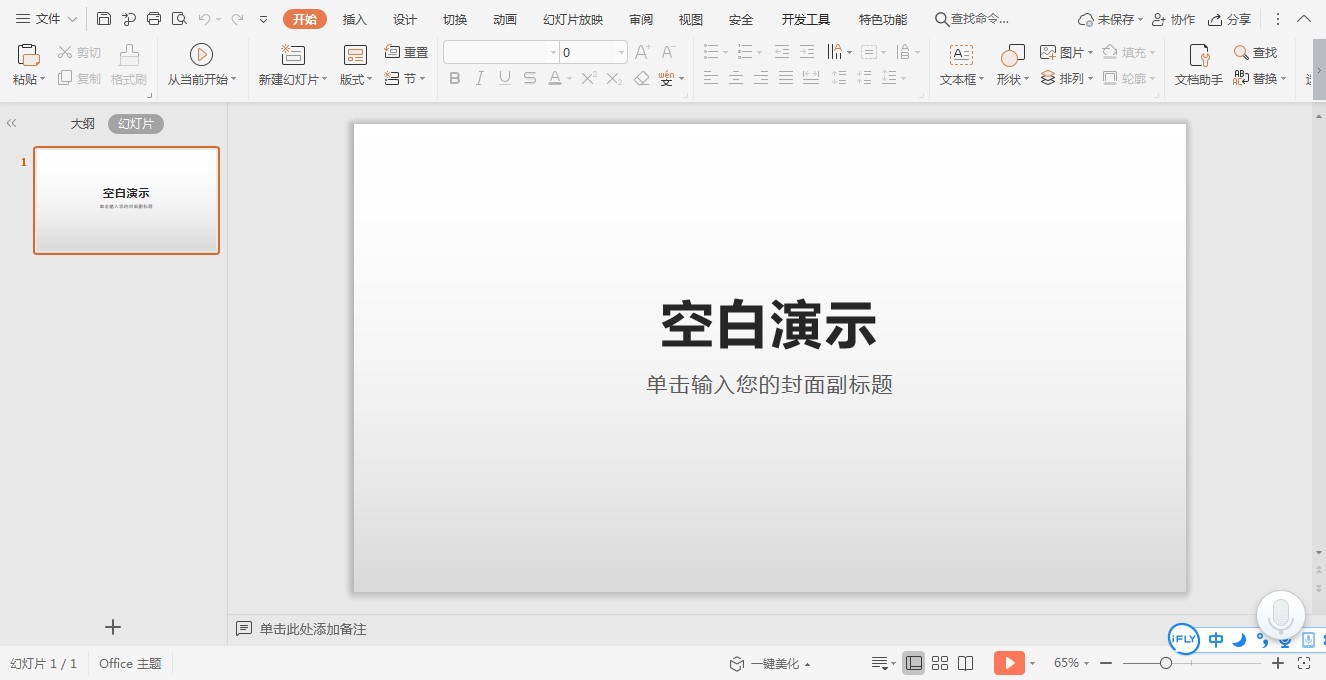This screenshot has width=1326, height=680.
Task: Open the font size dropdown
Action: (x=621, y=51)
